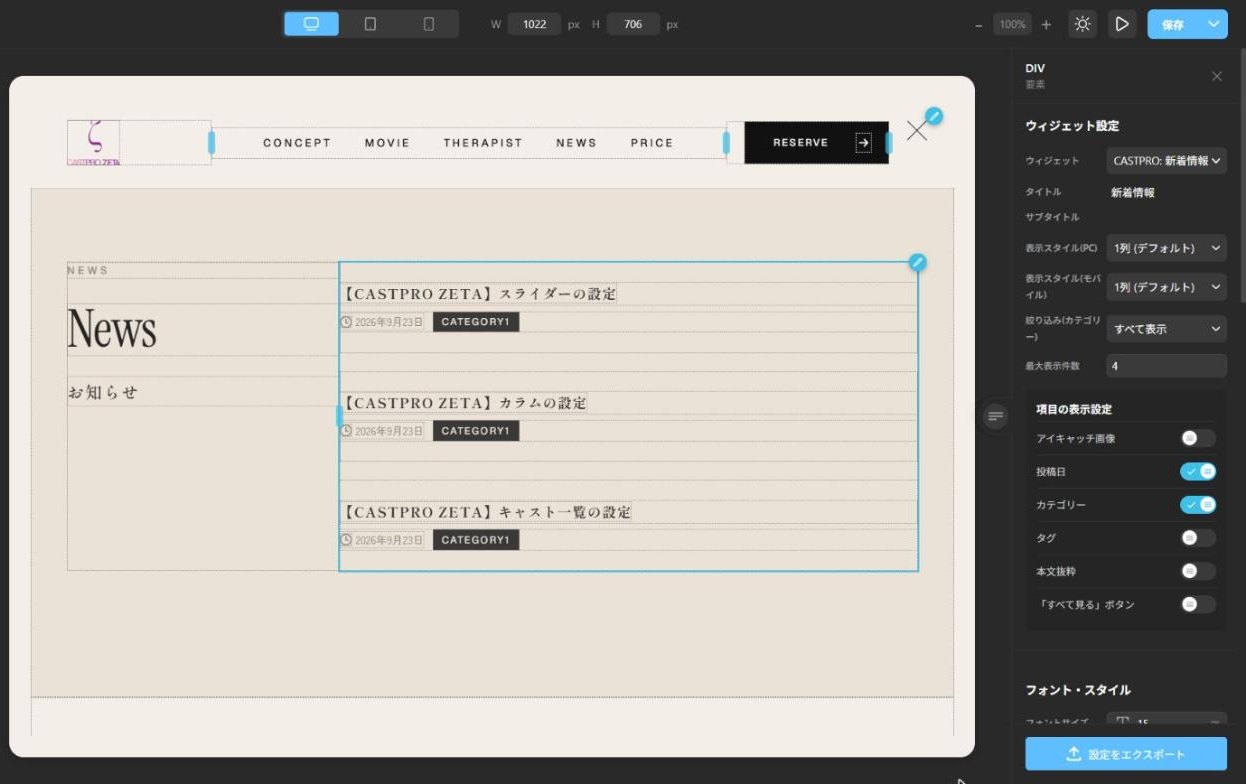Click the play preview icon
The image size is (1246, 784).
[x=1122, y=24]
